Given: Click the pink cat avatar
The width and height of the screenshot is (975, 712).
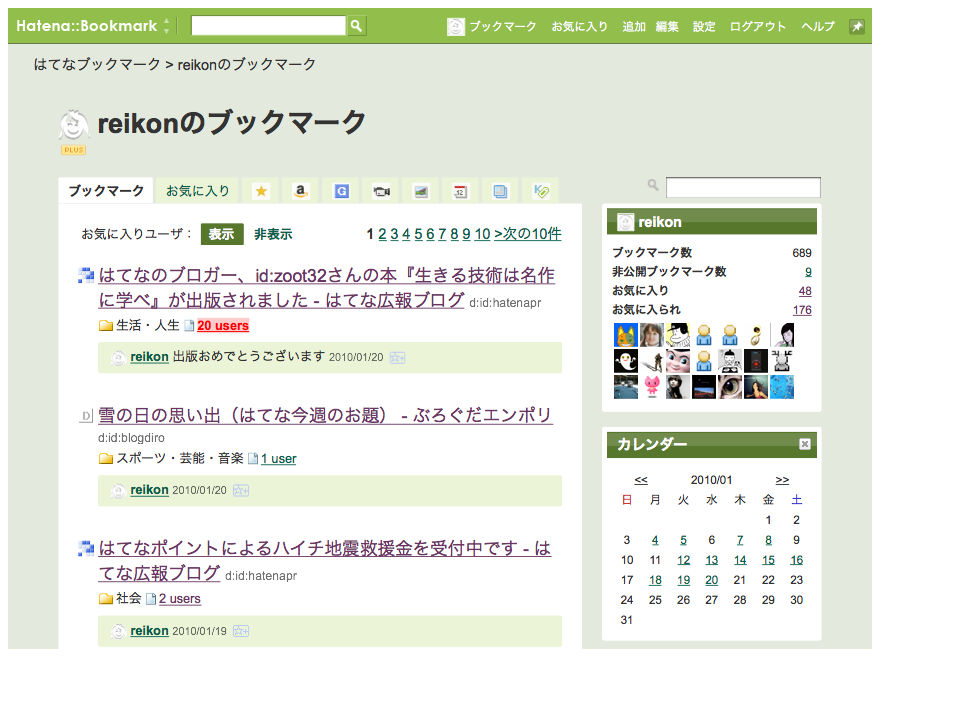Looking at the screenshot, I should (x=652, y=387).
